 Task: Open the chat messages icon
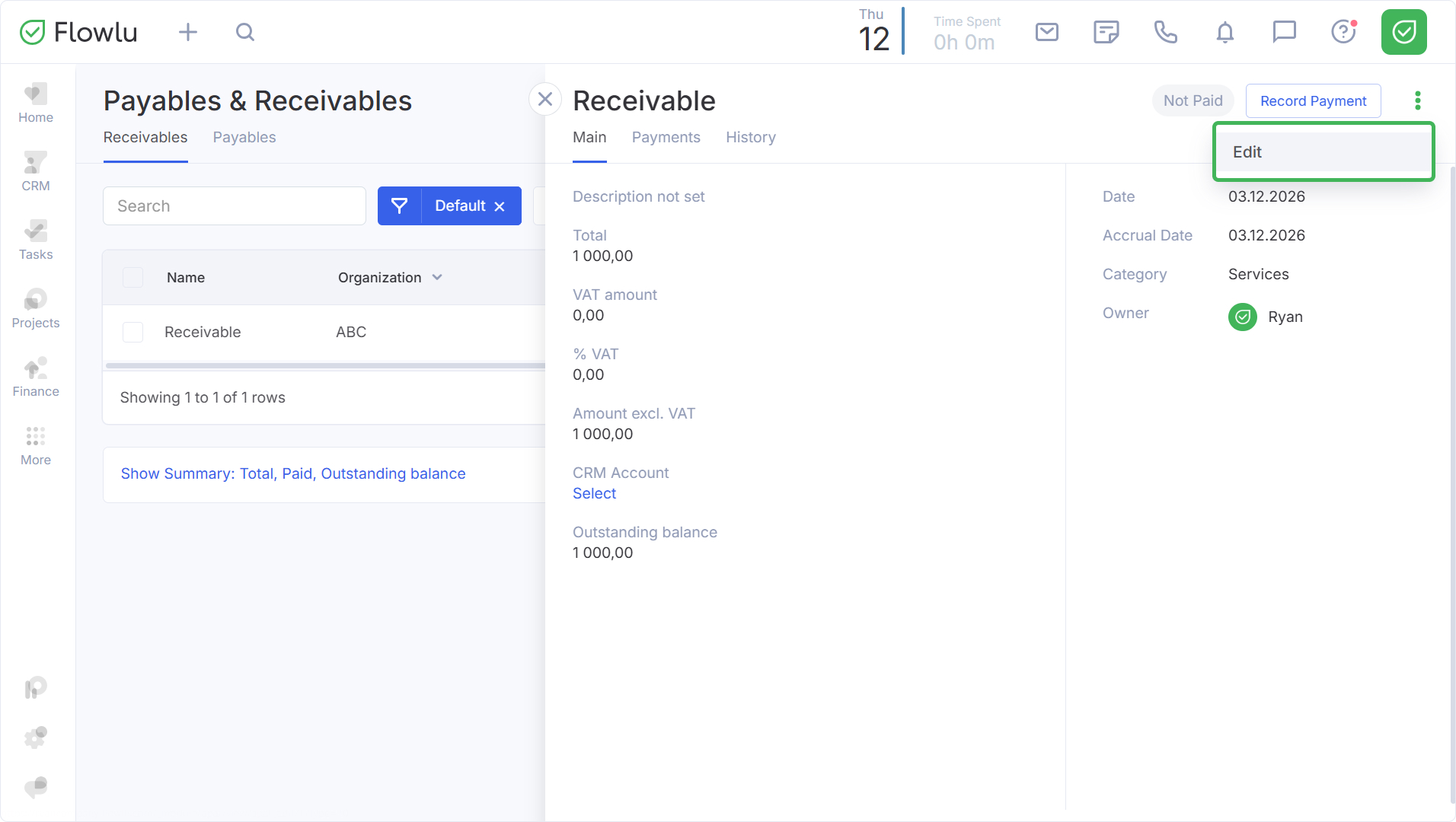pos(1284,32)
